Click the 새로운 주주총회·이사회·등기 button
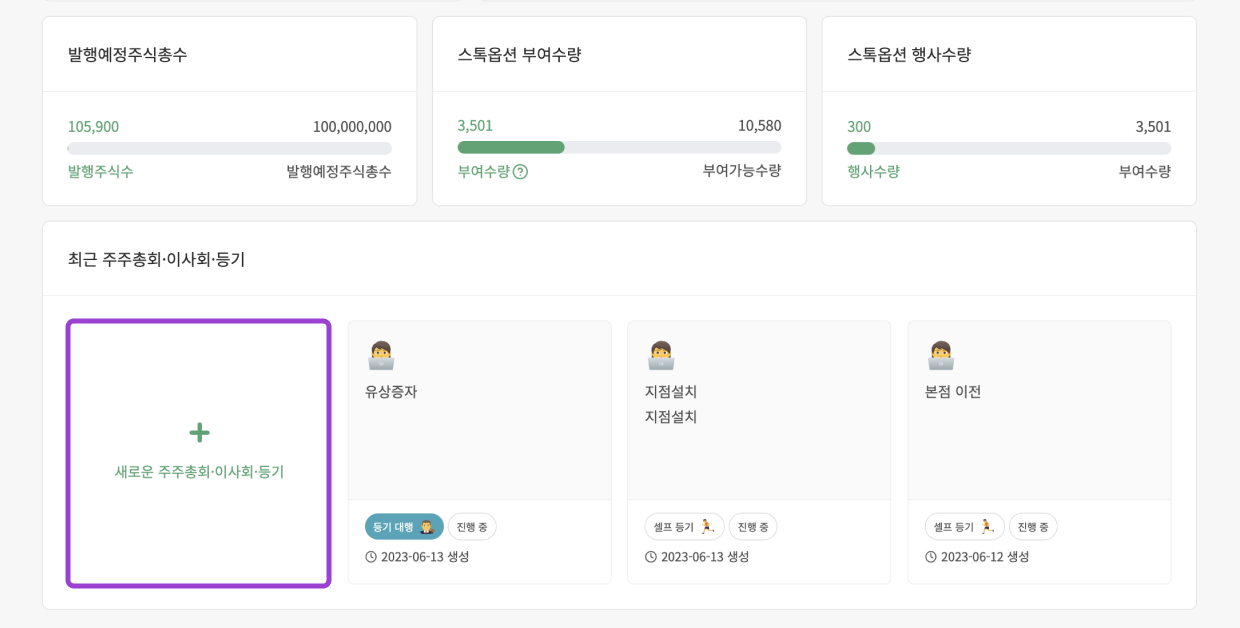This screenshot has height=628, width=1240. (199, 452)
